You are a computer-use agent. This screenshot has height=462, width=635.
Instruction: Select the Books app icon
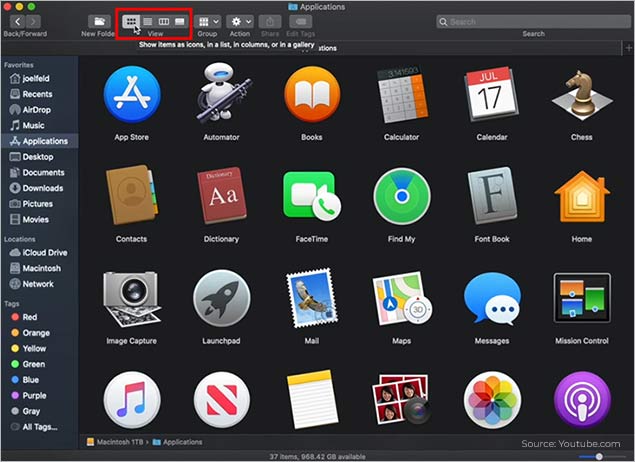pos(312,94)
